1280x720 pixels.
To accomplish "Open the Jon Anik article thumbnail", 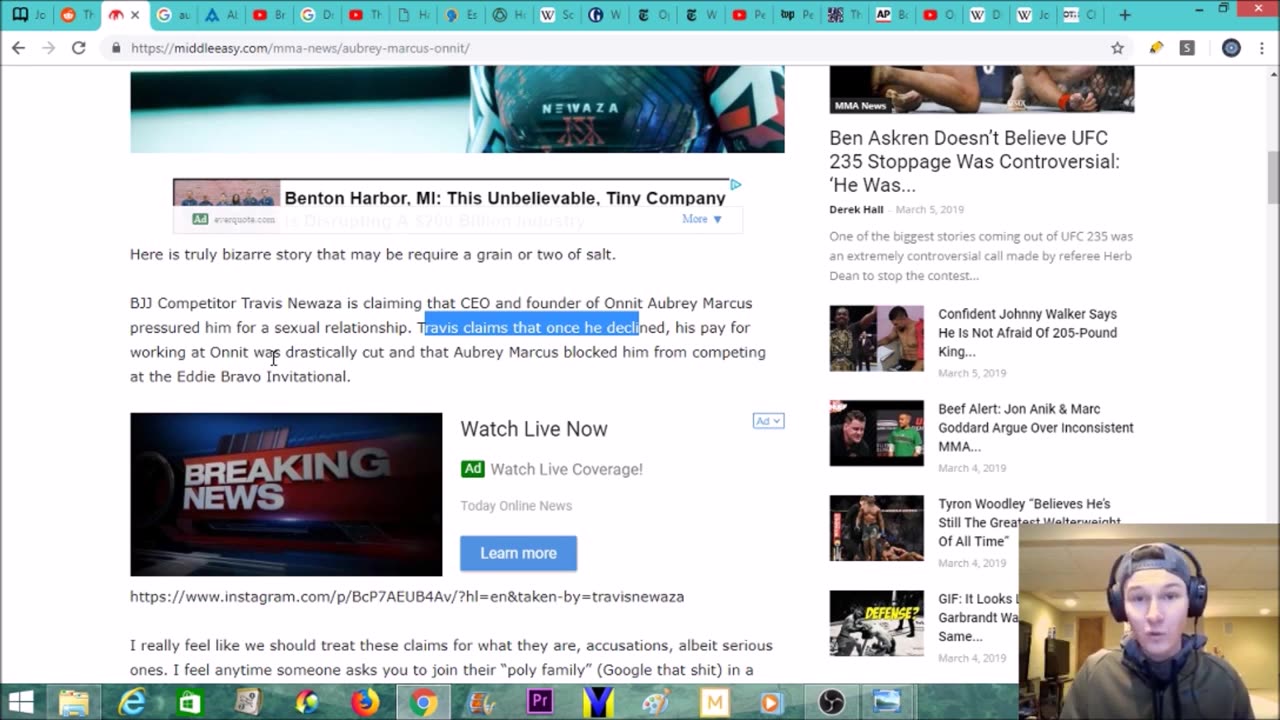I will click(877, 433).
